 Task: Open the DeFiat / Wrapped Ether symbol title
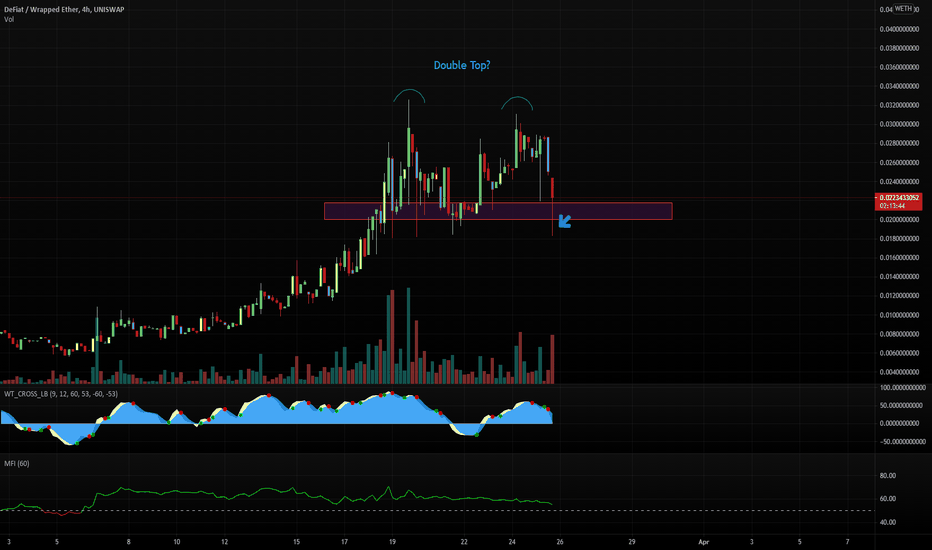coord(64,10)
